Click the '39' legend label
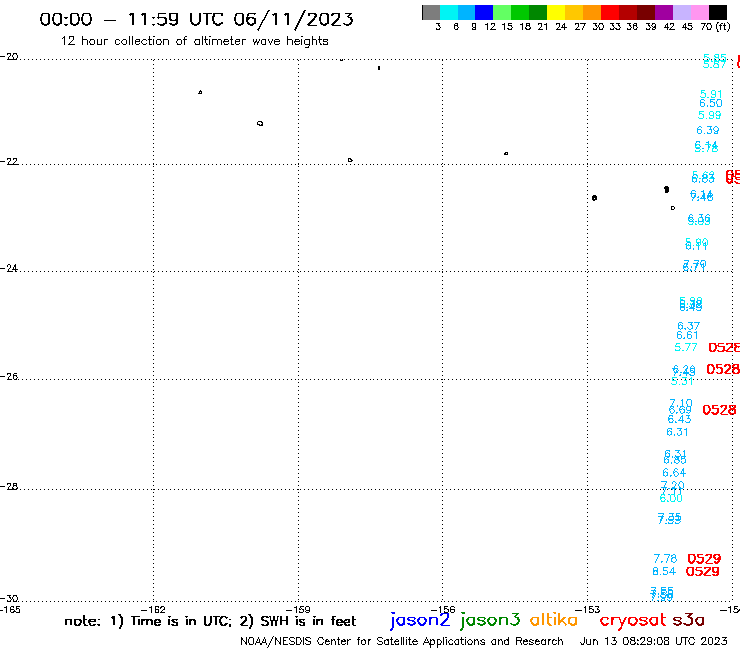 pos(651,26)
